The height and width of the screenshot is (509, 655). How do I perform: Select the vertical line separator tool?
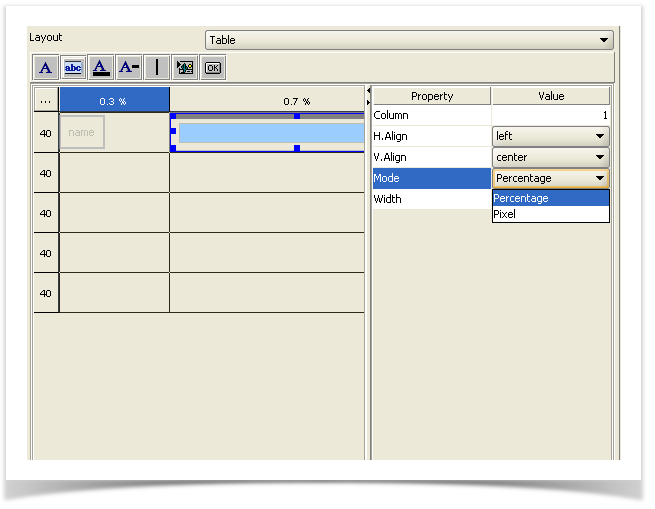tap(157, 68)
